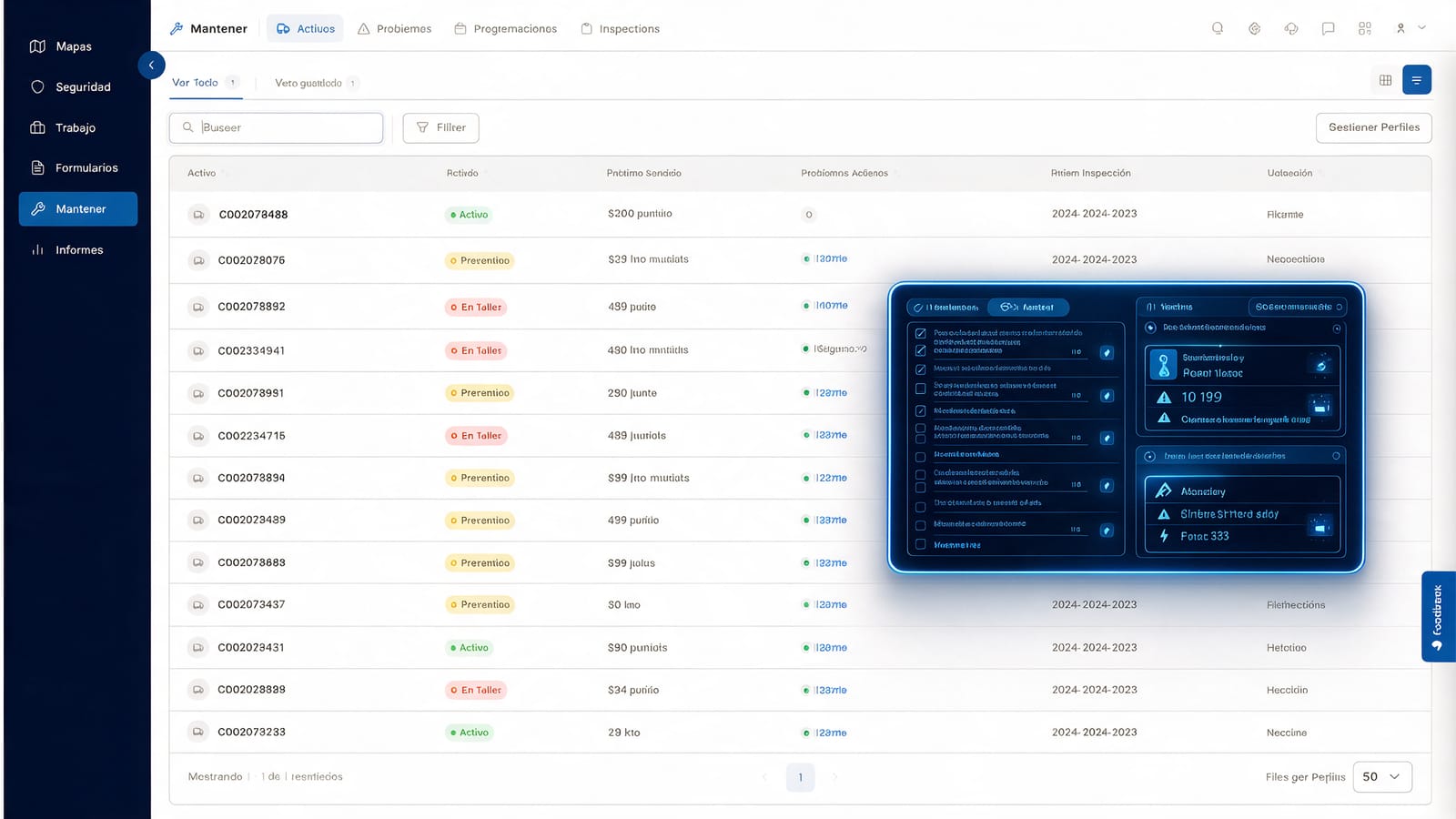1456x819 pixels.
Task: Sort by the Activo column header
Action: [x=202, y=173]
